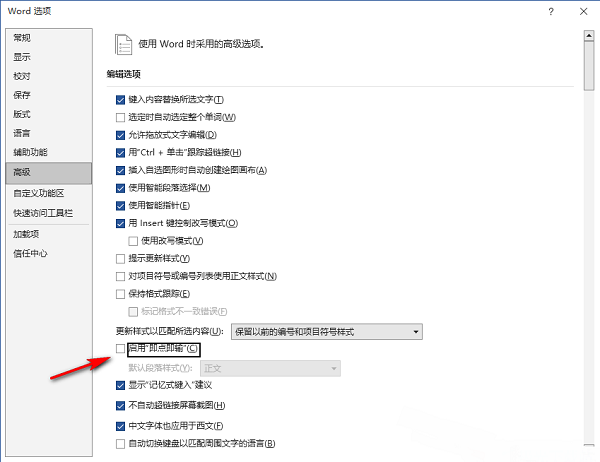Open the 显示 options page
Image resolution: width=600 pixels, height=462 pixels.
pyautogui.click(x=49, y=57)
